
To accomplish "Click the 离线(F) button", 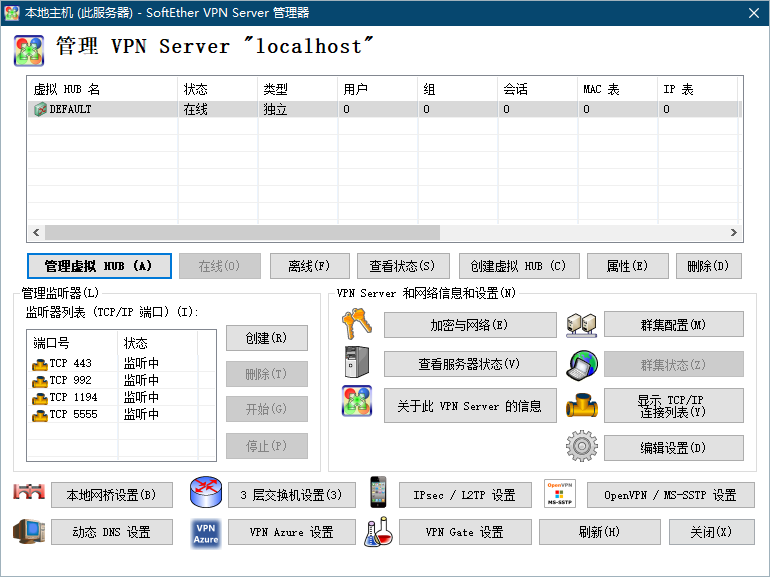I will pos(310,266).
